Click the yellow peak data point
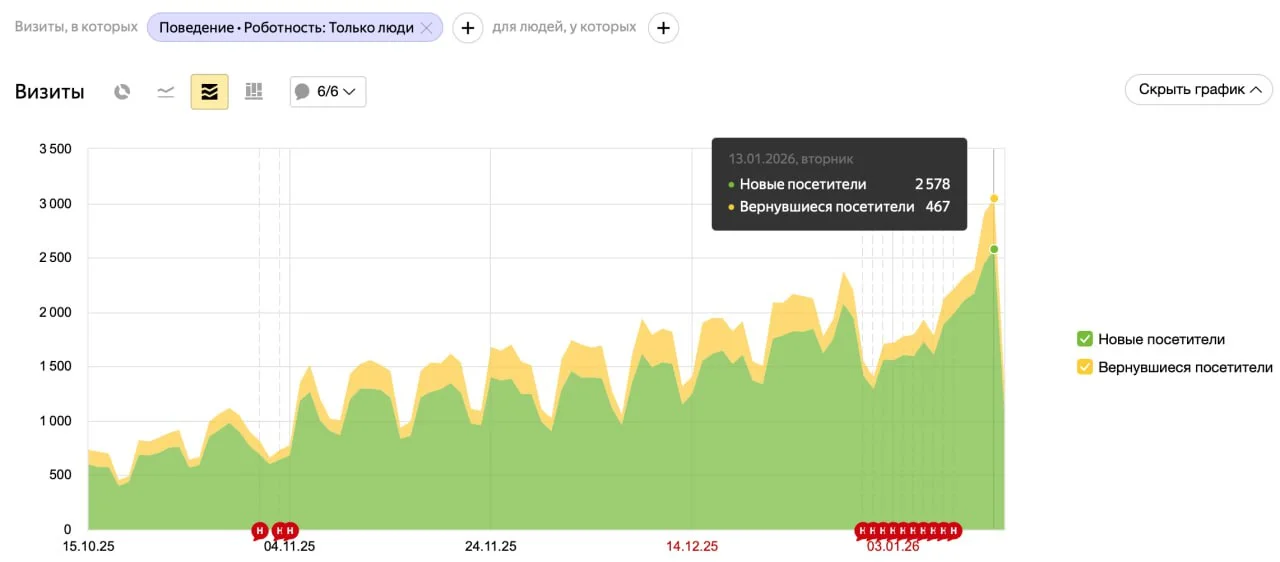The height and width of the screenshot is (562, 1280). (x=994, y=198)
